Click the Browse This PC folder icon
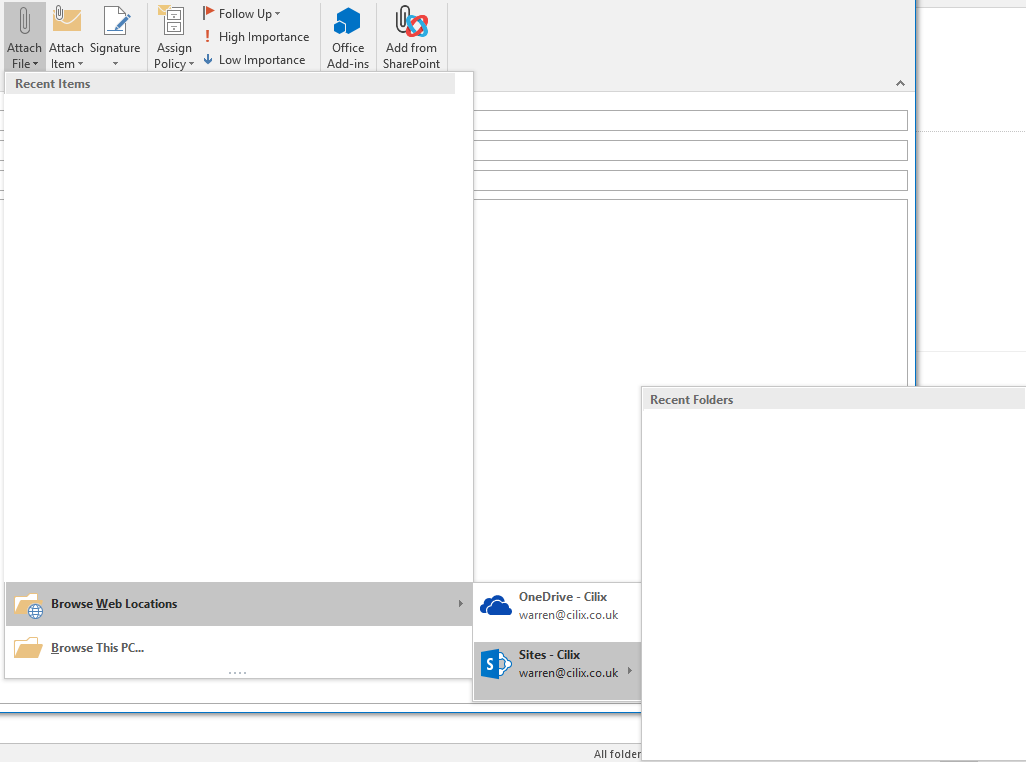1026x762 pixels. tap(28, 648)
